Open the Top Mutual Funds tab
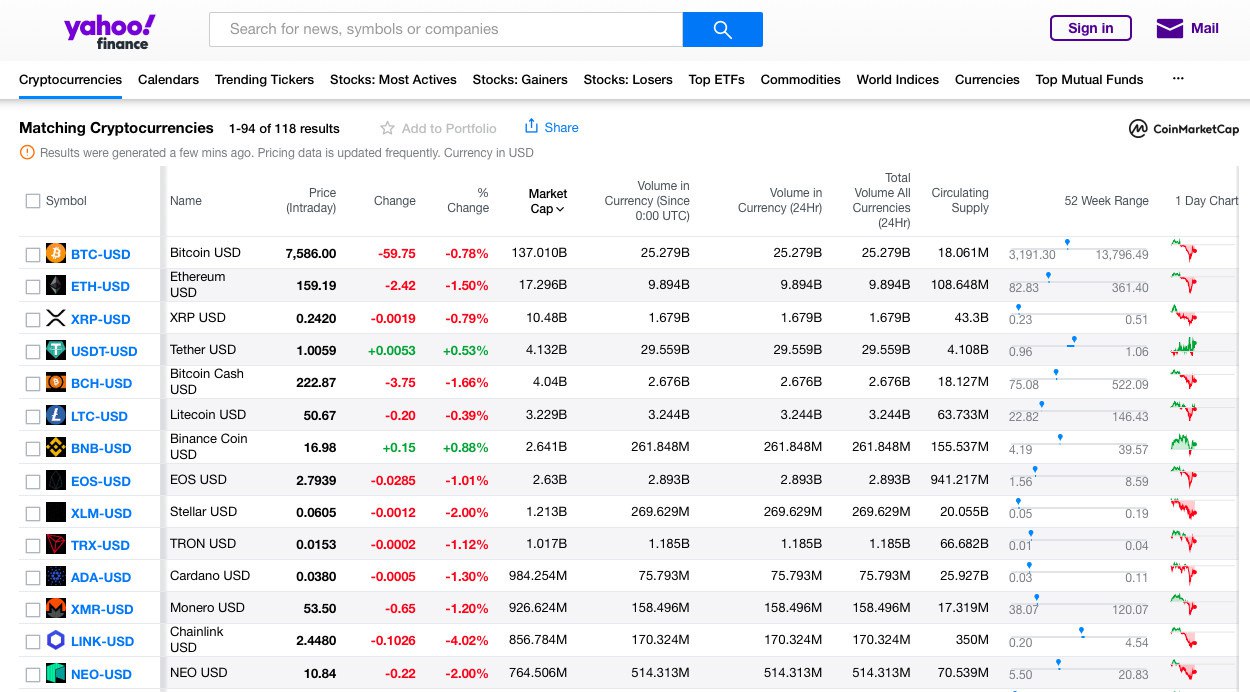The height and width of the screenshot is (692, 1250). [x=1089, y=79]
